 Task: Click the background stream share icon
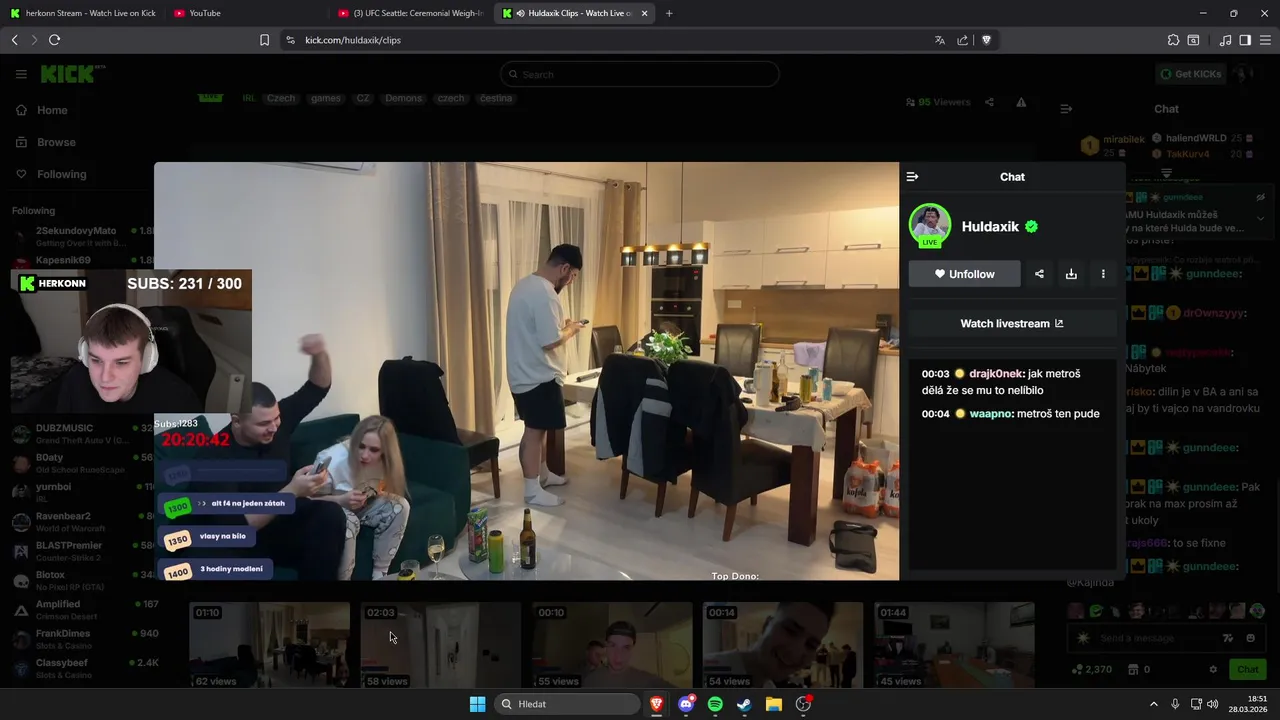tap(989, 102)
